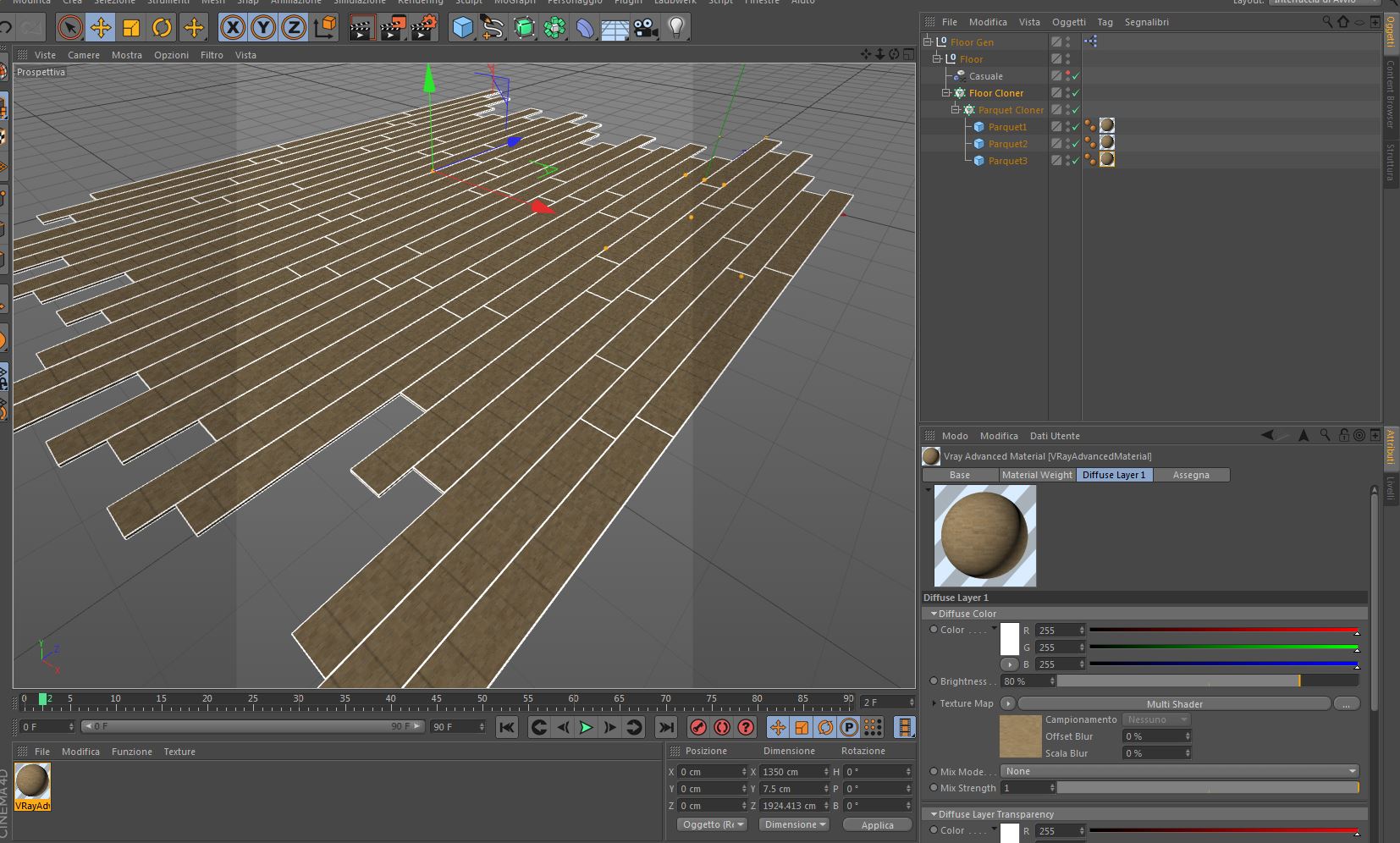Open the Dimensione dropdown in coordinates panel
The image size is (1400, 843).
point(795,824)
